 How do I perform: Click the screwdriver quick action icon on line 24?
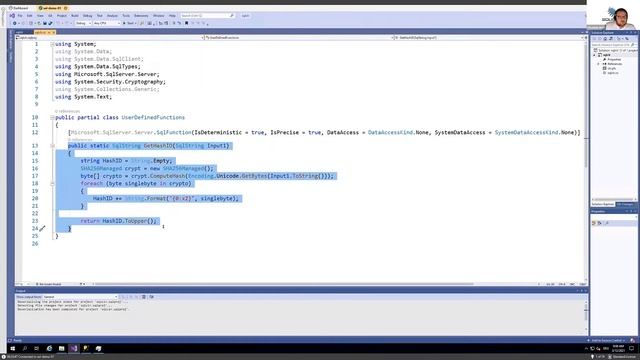coord(42,229)
